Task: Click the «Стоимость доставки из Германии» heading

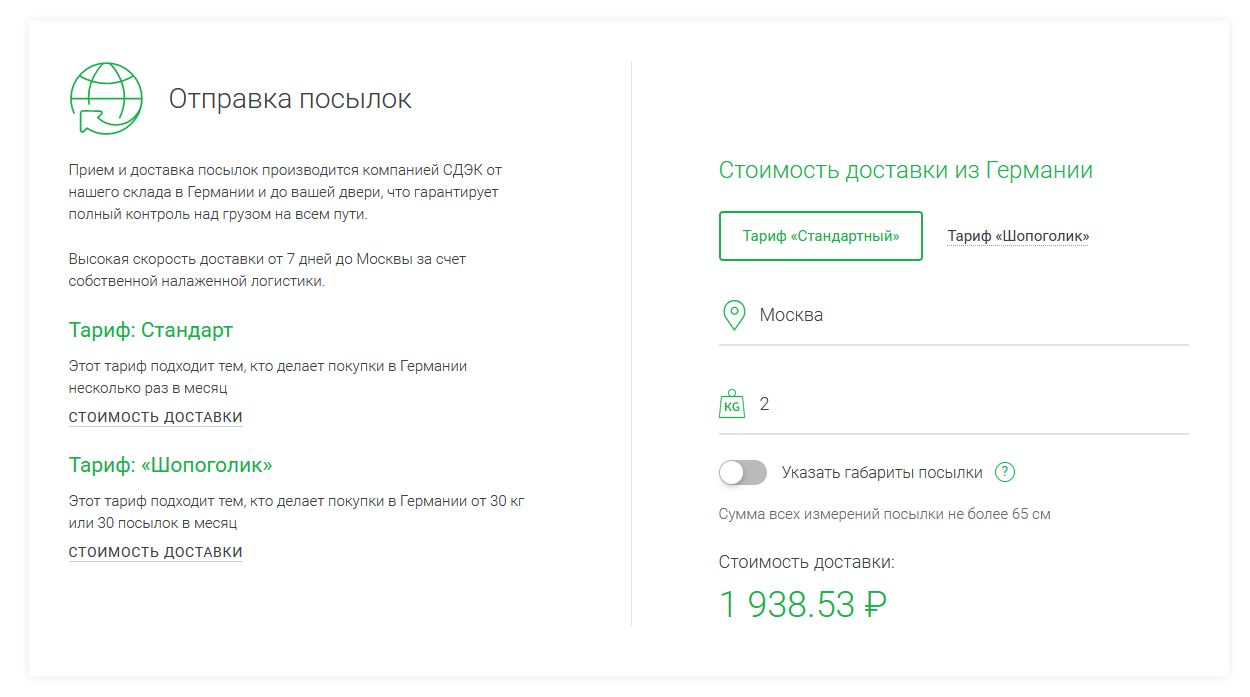Action: 905,170
